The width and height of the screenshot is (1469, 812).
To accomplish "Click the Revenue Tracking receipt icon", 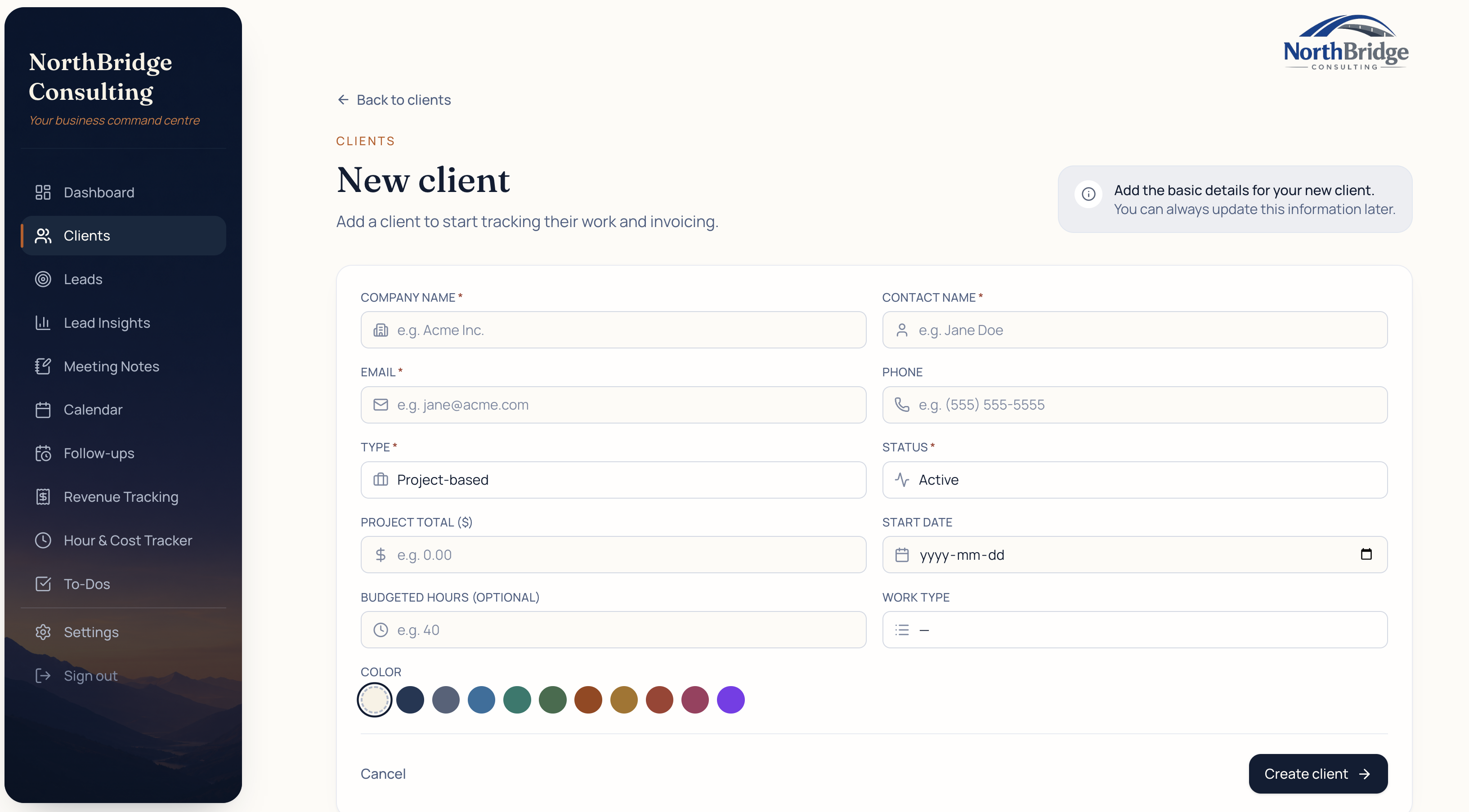I will pyautogui.click(x=43, y=497).
